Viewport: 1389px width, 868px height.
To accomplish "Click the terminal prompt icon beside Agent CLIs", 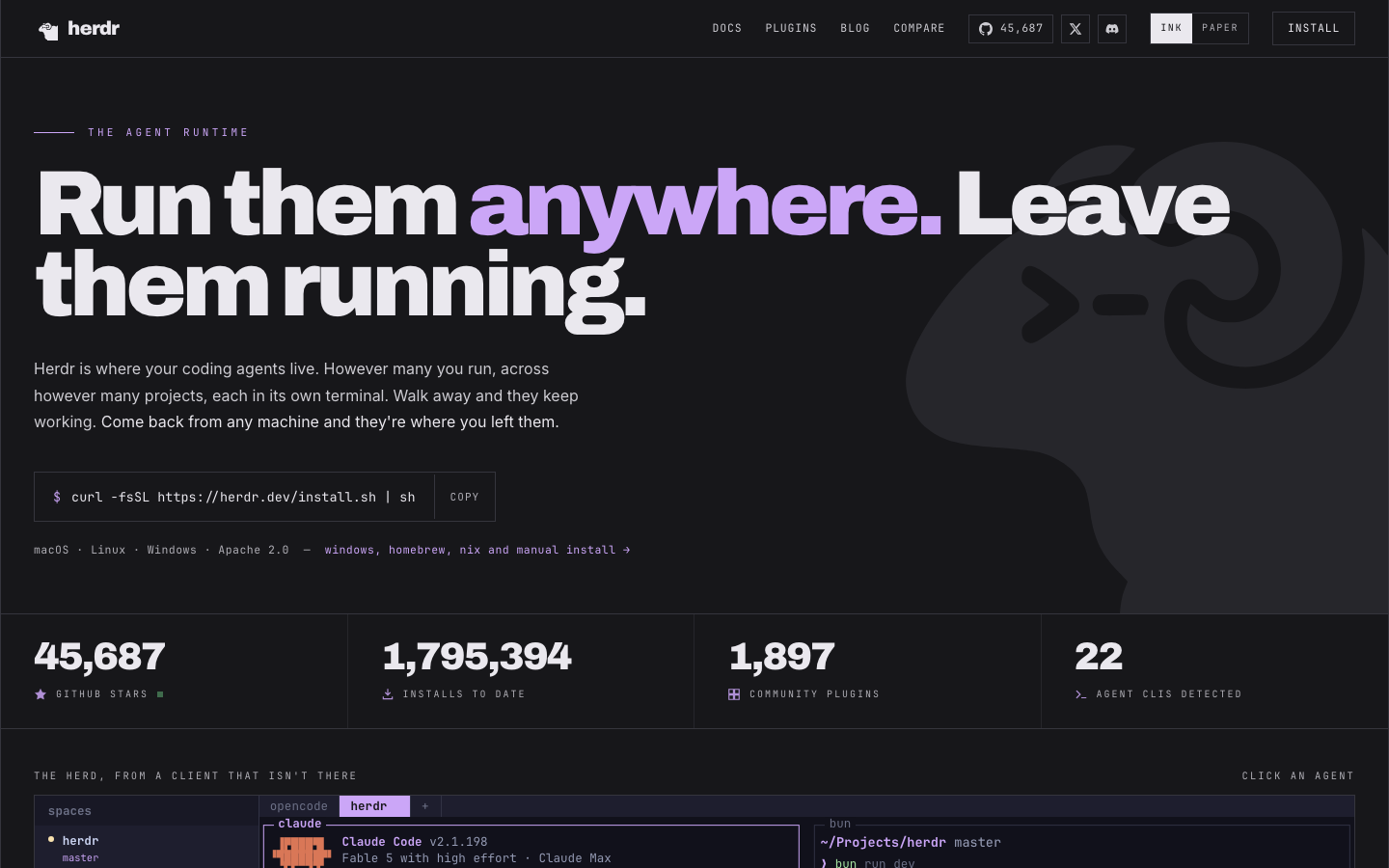I will pyautogui.click(x=1081, y=694).
